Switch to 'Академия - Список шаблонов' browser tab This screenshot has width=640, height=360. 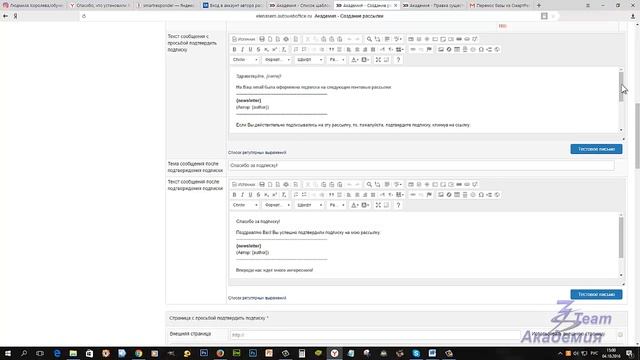coord(300,5)
